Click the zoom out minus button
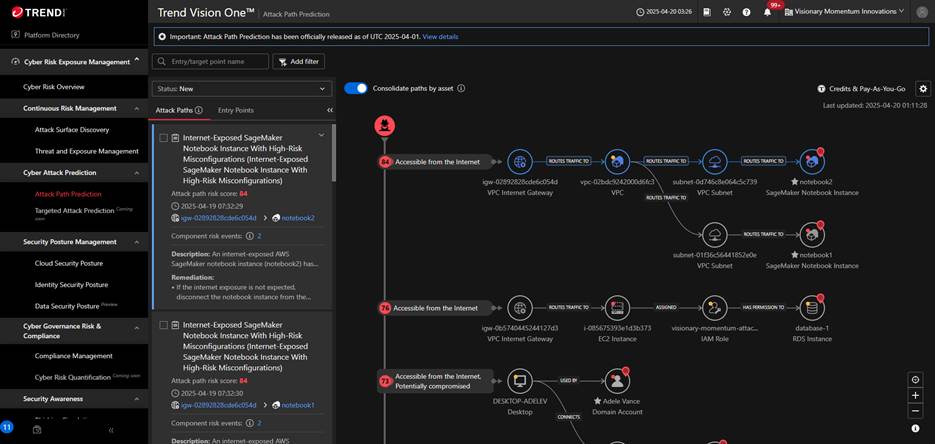This screenshot has width=935, height=444. point(915,411)
